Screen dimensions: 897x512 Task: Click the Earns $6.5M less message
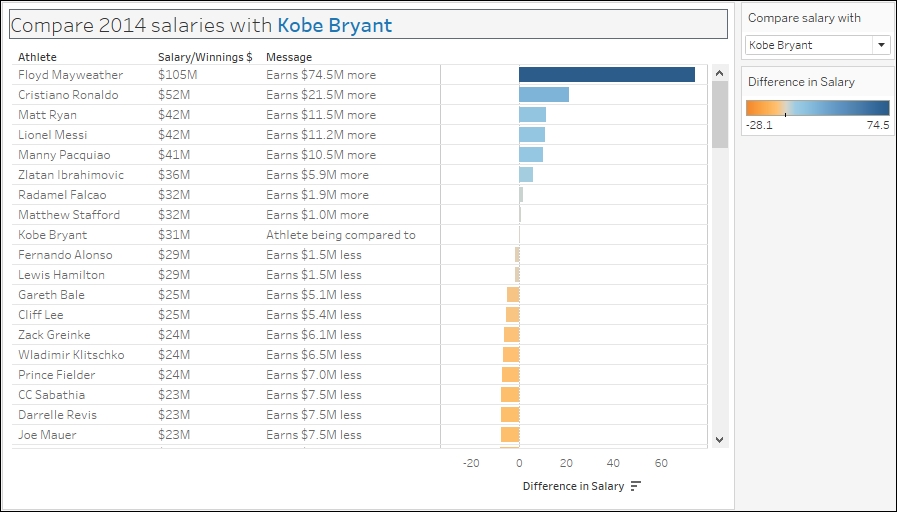pyautogui.click(x=313, y=355)
